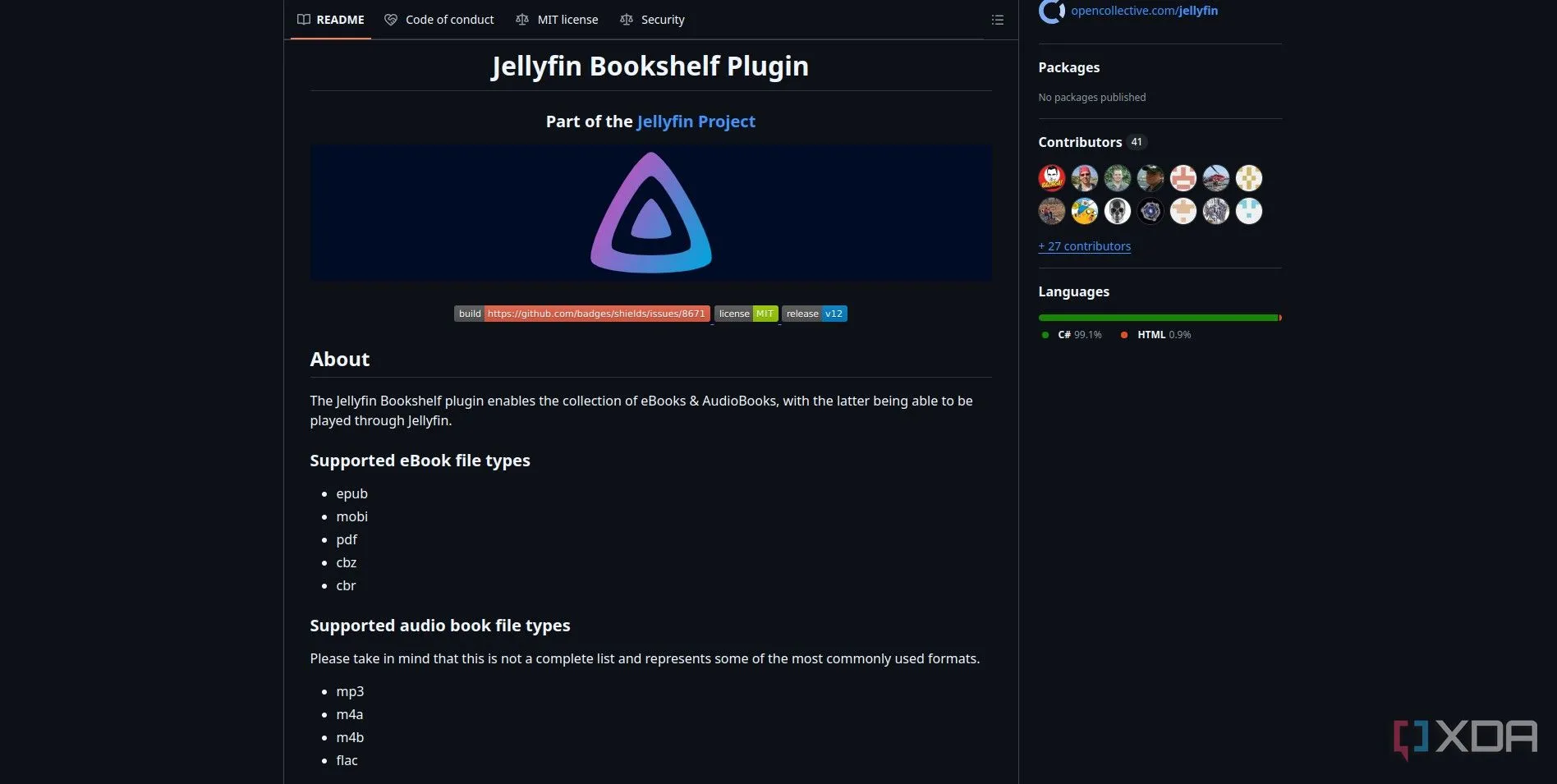The height and width of the screenshot is (784, 1557).
Task: Click the m4b list item
Action: click(x=350, y=737)
